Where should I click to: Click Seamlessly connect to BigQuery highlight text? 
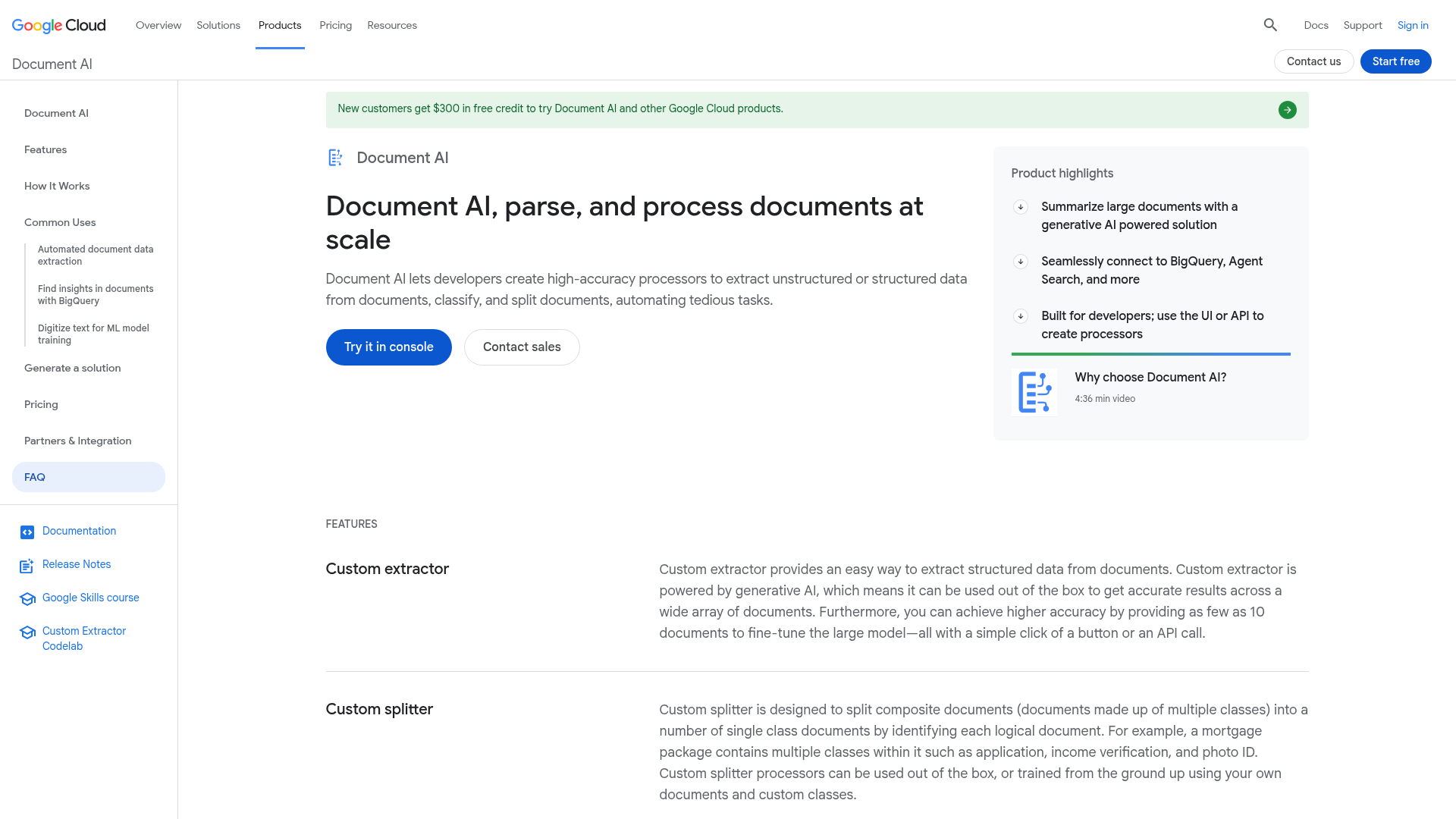(1152, 271)
